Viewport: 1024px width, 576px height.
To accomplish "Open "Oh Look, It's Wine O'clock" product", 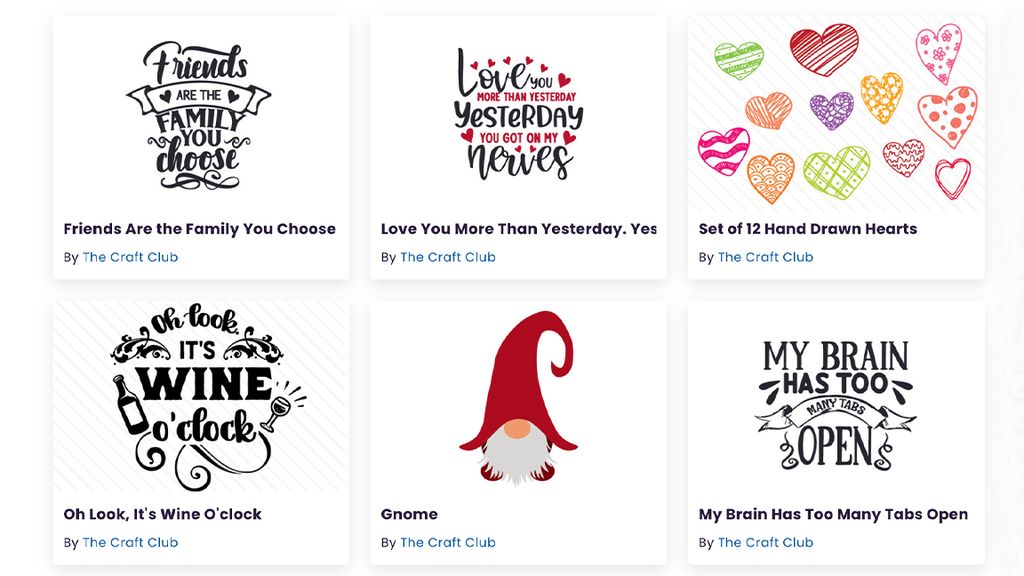I will tap(161, 513).
